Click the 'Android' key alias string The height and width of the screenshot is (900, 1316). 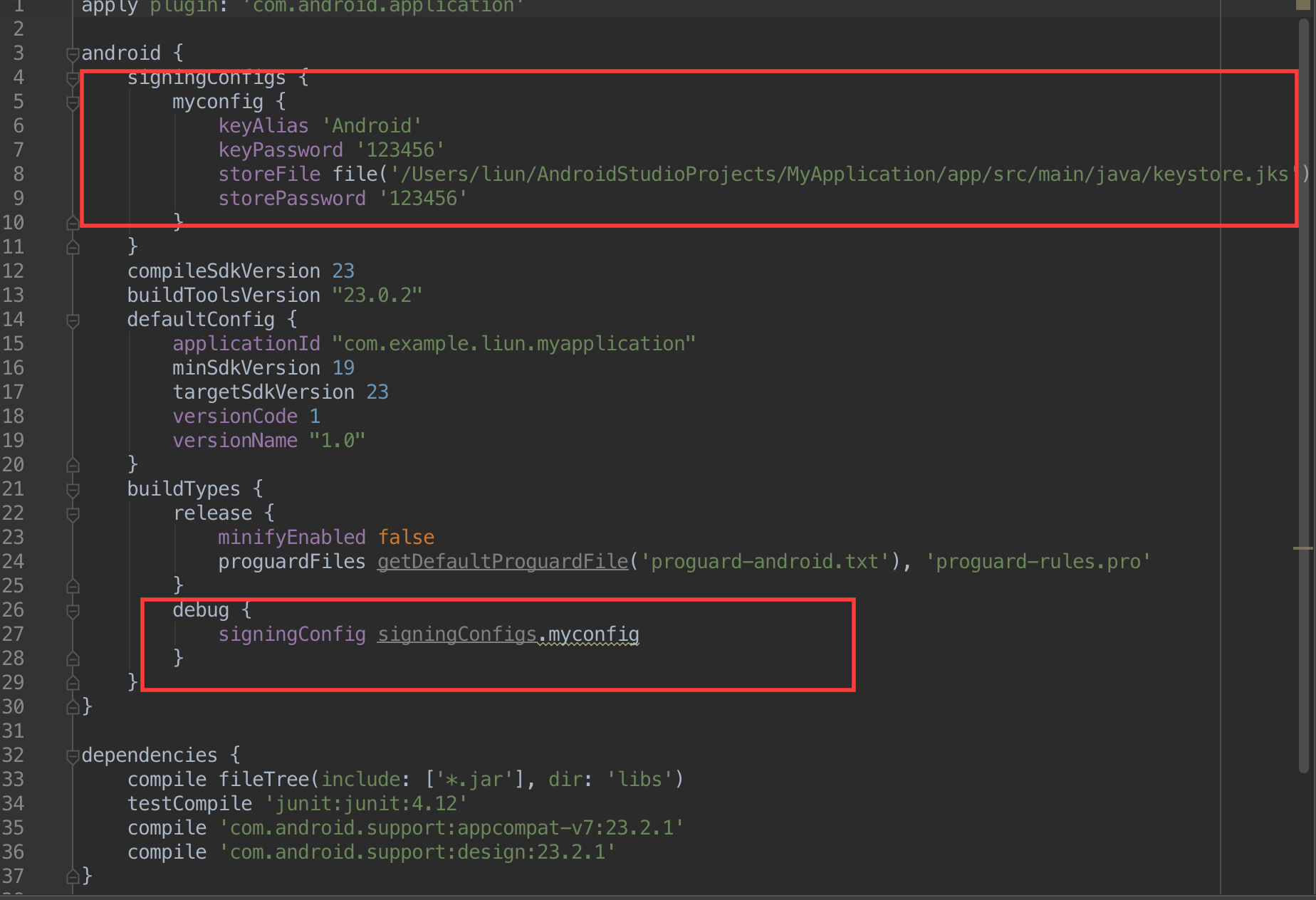[372, 126]
